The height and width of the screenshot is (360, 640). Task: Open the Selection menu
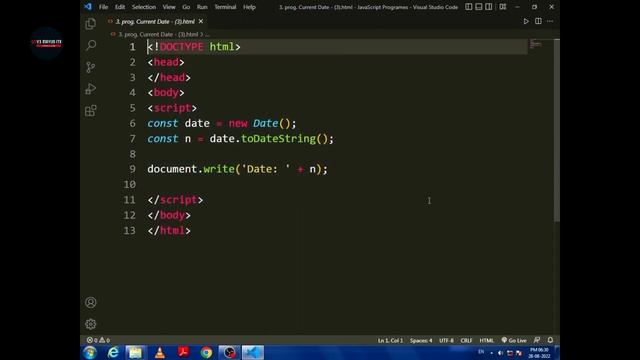pyautogui.click(x=144, y=7)
